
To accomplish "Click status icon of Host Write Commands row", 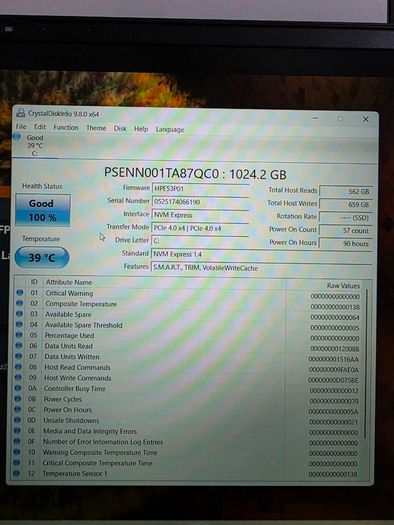I will [18, 377].
